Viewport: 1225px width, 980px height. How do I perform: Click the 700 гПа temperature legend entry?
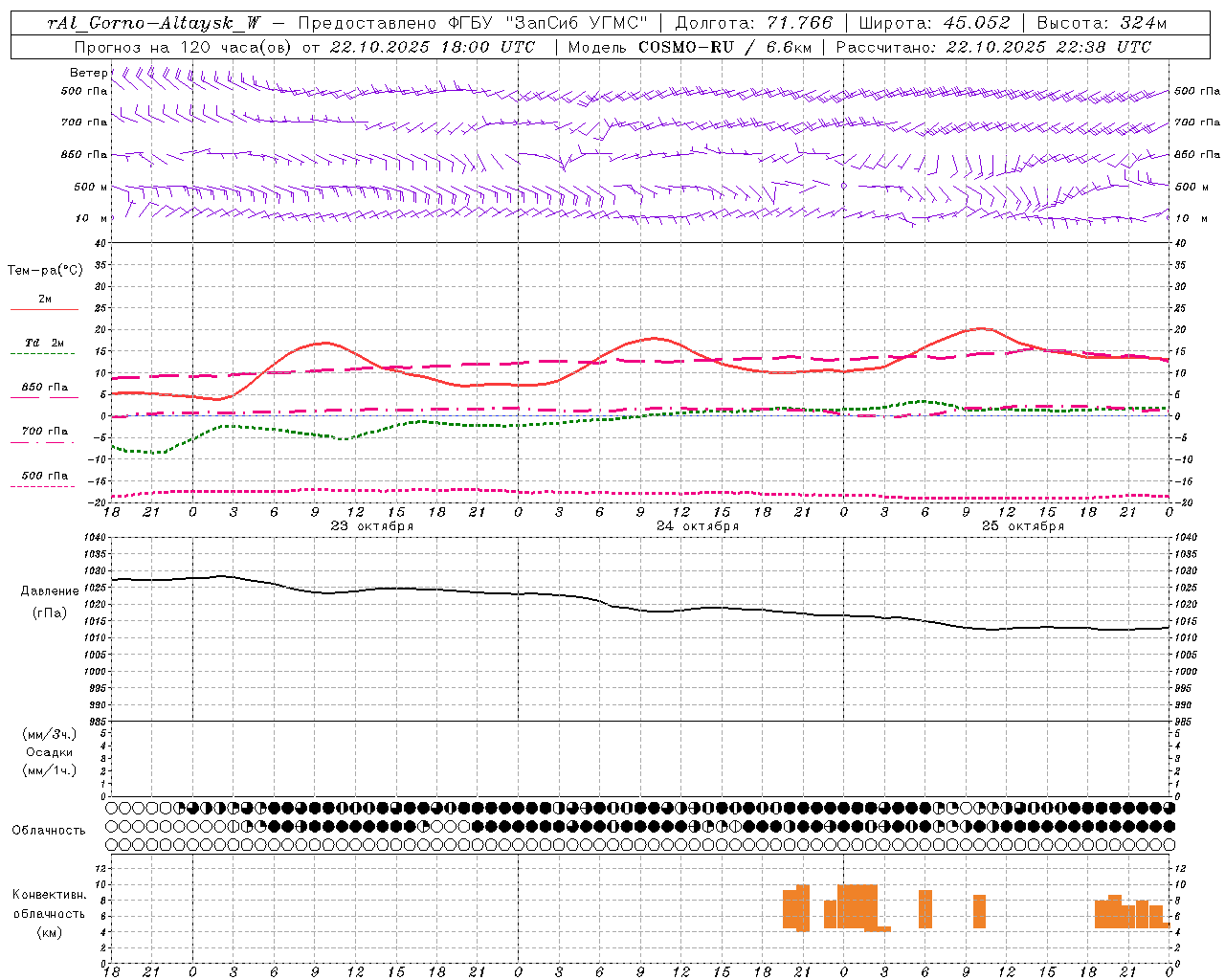click(x=45, y=432)
